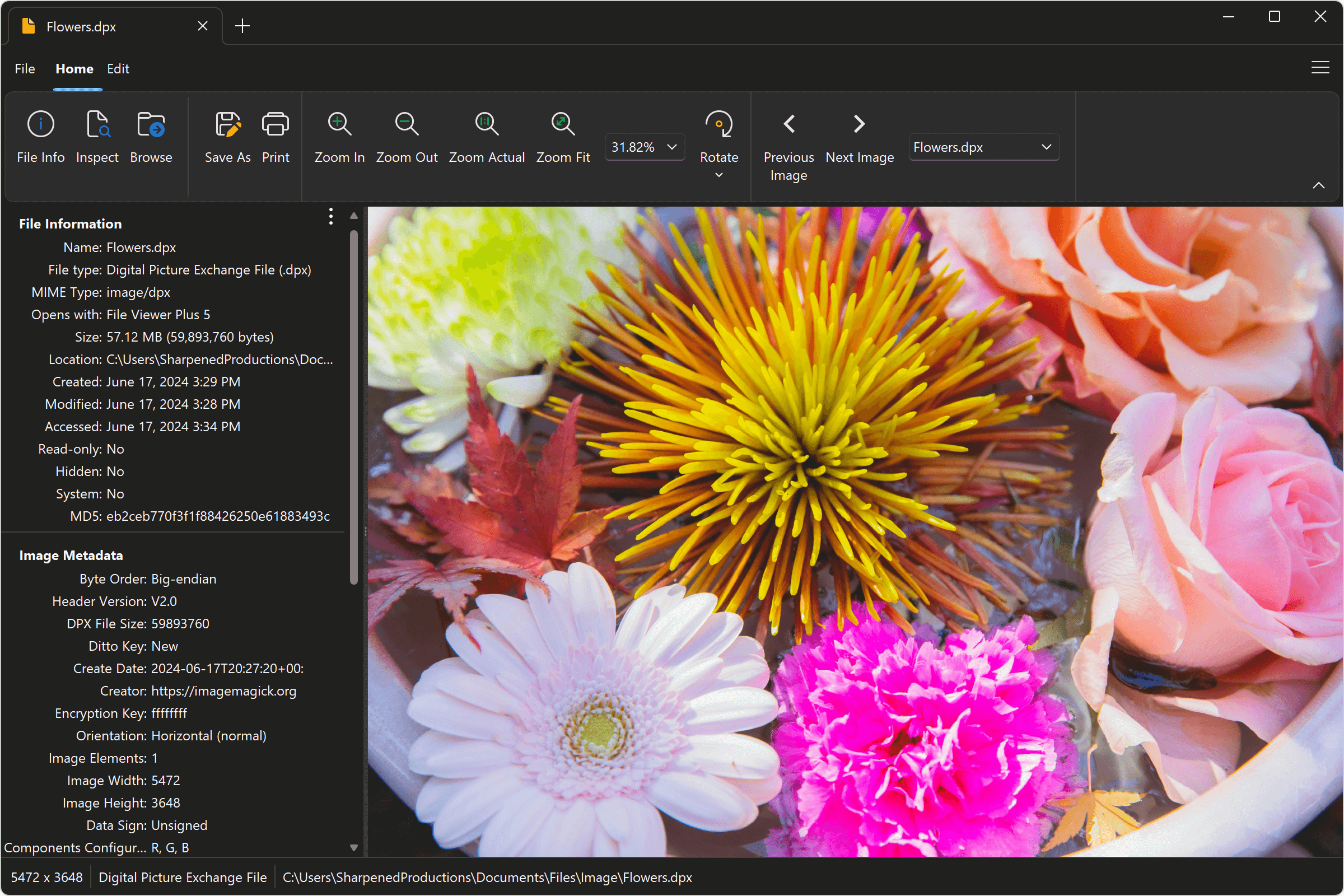Screen dimensions: 1344x896
Task: Open a new tab with the plus button
Action: tap(242, 26)
